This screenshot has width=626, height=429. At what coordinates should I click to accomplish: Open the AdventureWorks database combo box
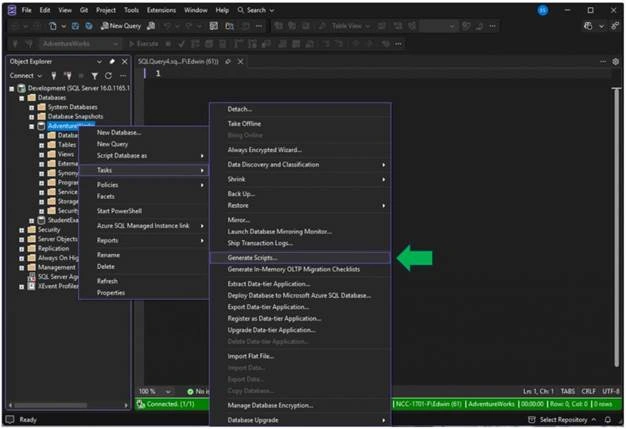pyautogui.click(x=80, y=43)
